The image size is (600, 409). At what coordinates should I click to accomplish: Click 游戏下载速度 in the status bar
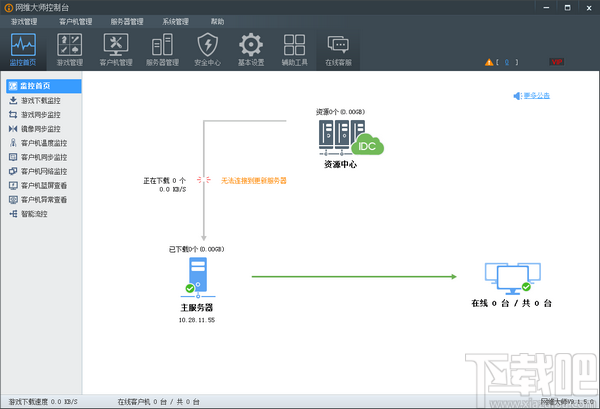[x=43, y=402]
